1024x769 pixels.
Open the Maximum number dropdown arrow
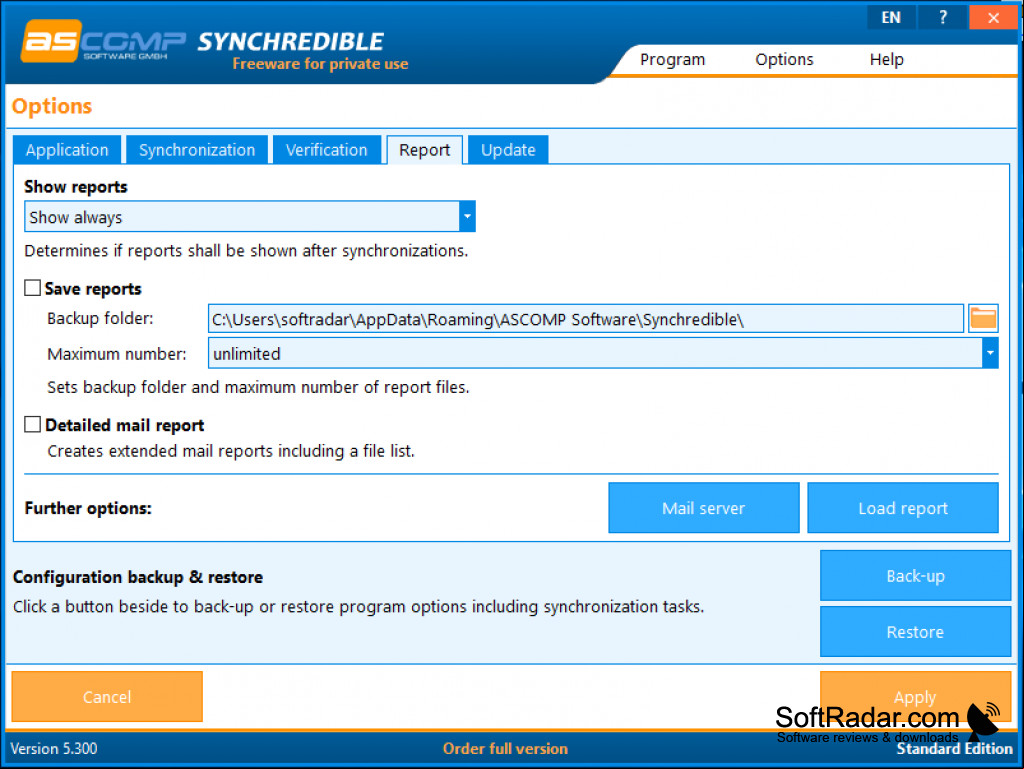tap(990, 353)
